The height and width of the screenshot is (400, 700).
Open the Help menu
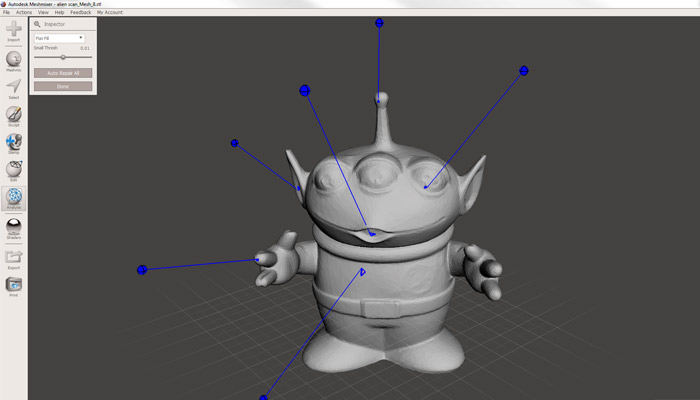[x=59, y=12]
